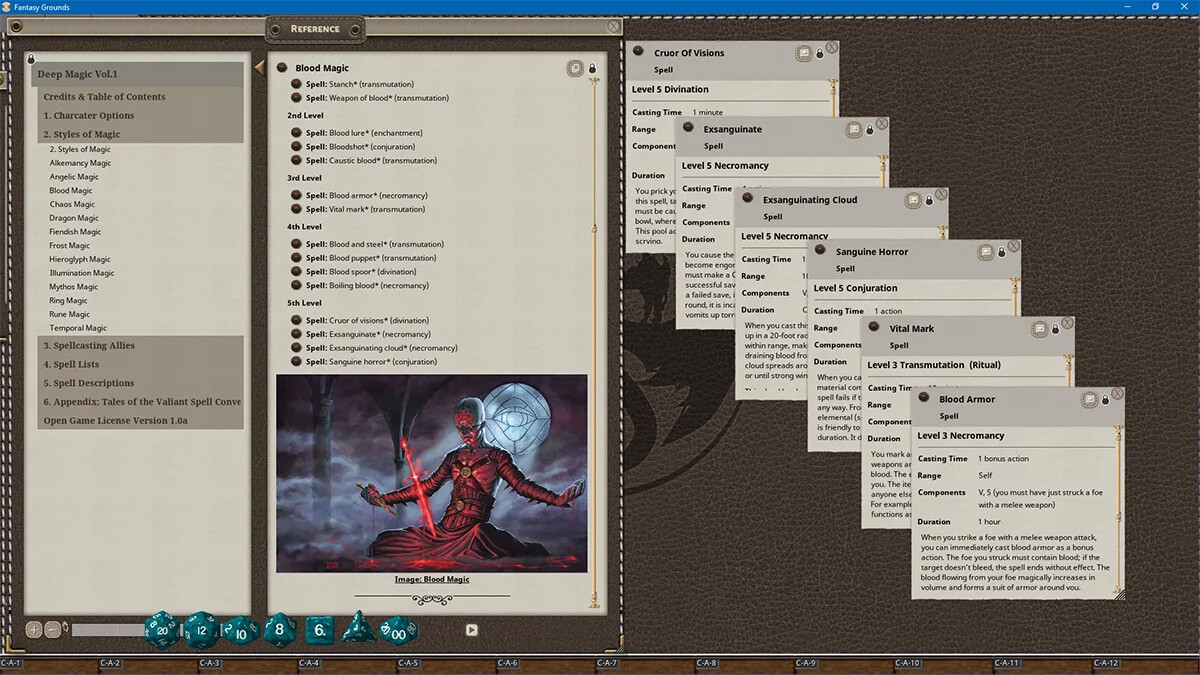
Task: Roll the d20 die
Action: 162,630
